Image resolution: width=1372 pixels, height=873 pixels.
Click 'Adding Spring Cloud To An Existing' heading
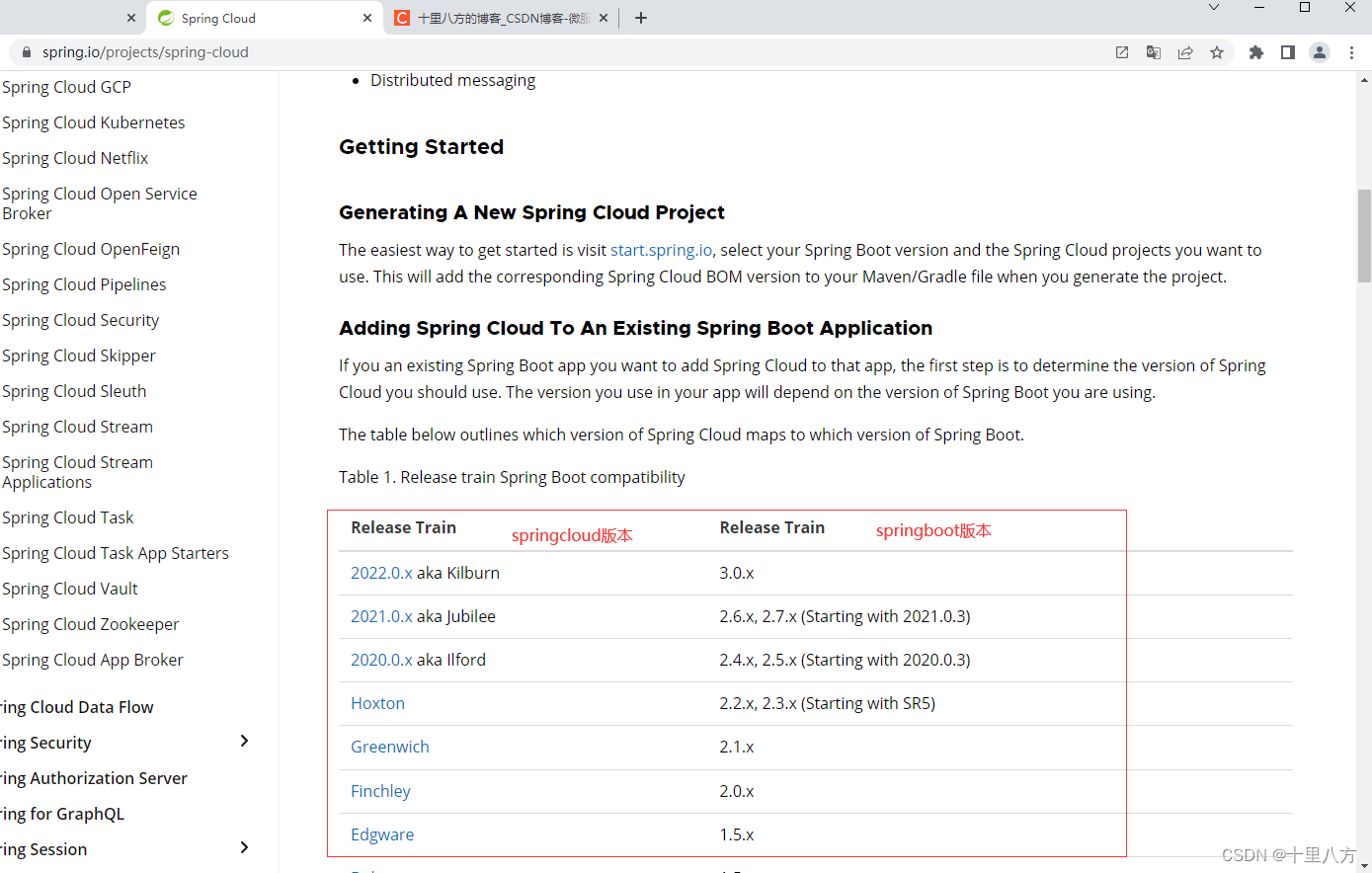[x=635, y=328]
